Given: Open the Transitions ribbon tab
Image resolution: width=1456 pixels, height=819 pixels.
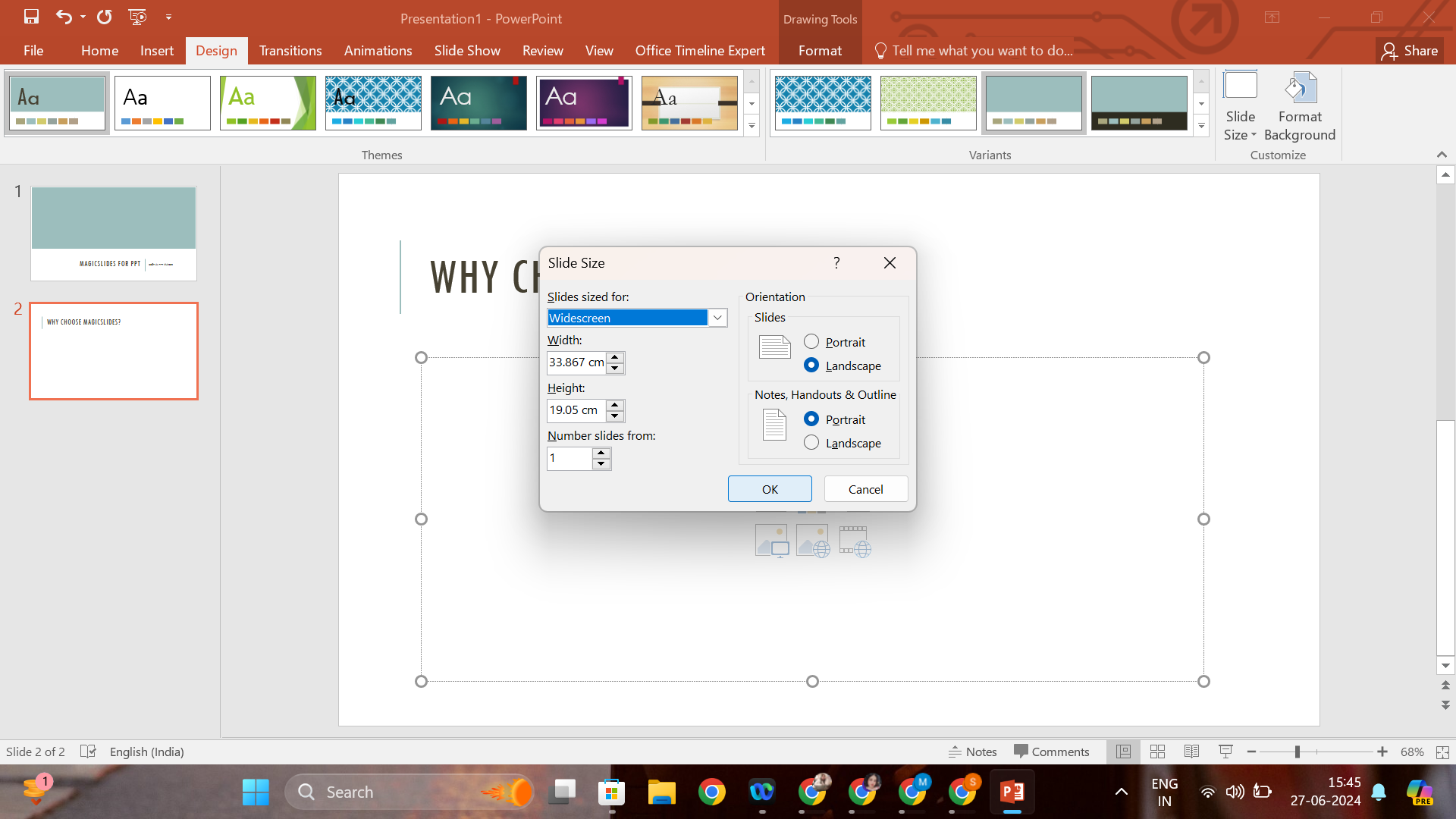Looking at the screenshot, I should (290, 51).
